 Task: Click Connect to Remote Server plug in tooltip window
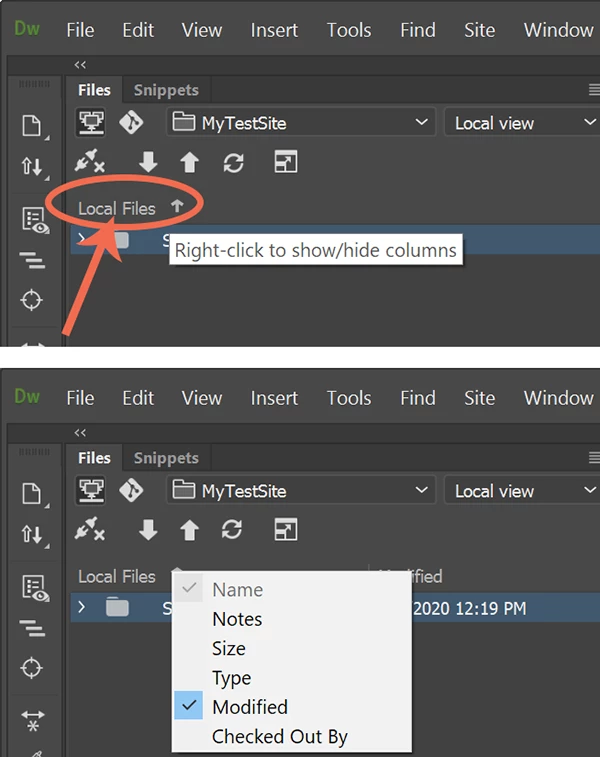tap(90, 161)
